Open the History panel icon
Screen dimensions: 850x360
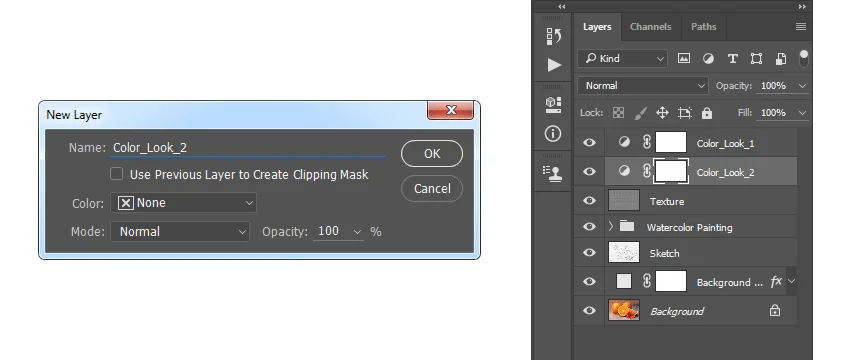[x=553, y=36]
